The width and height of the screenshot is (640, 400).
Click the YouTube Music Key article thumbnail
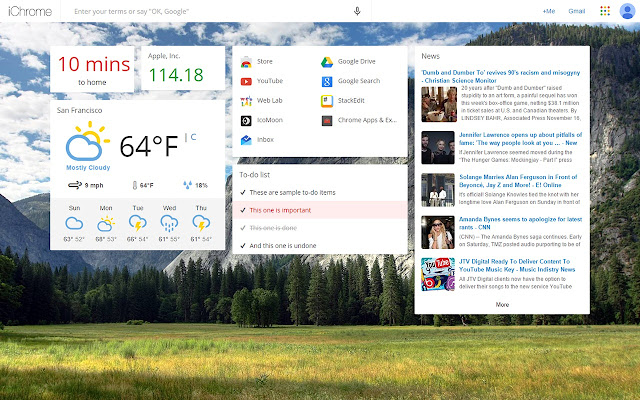click(x=438, y=274)
